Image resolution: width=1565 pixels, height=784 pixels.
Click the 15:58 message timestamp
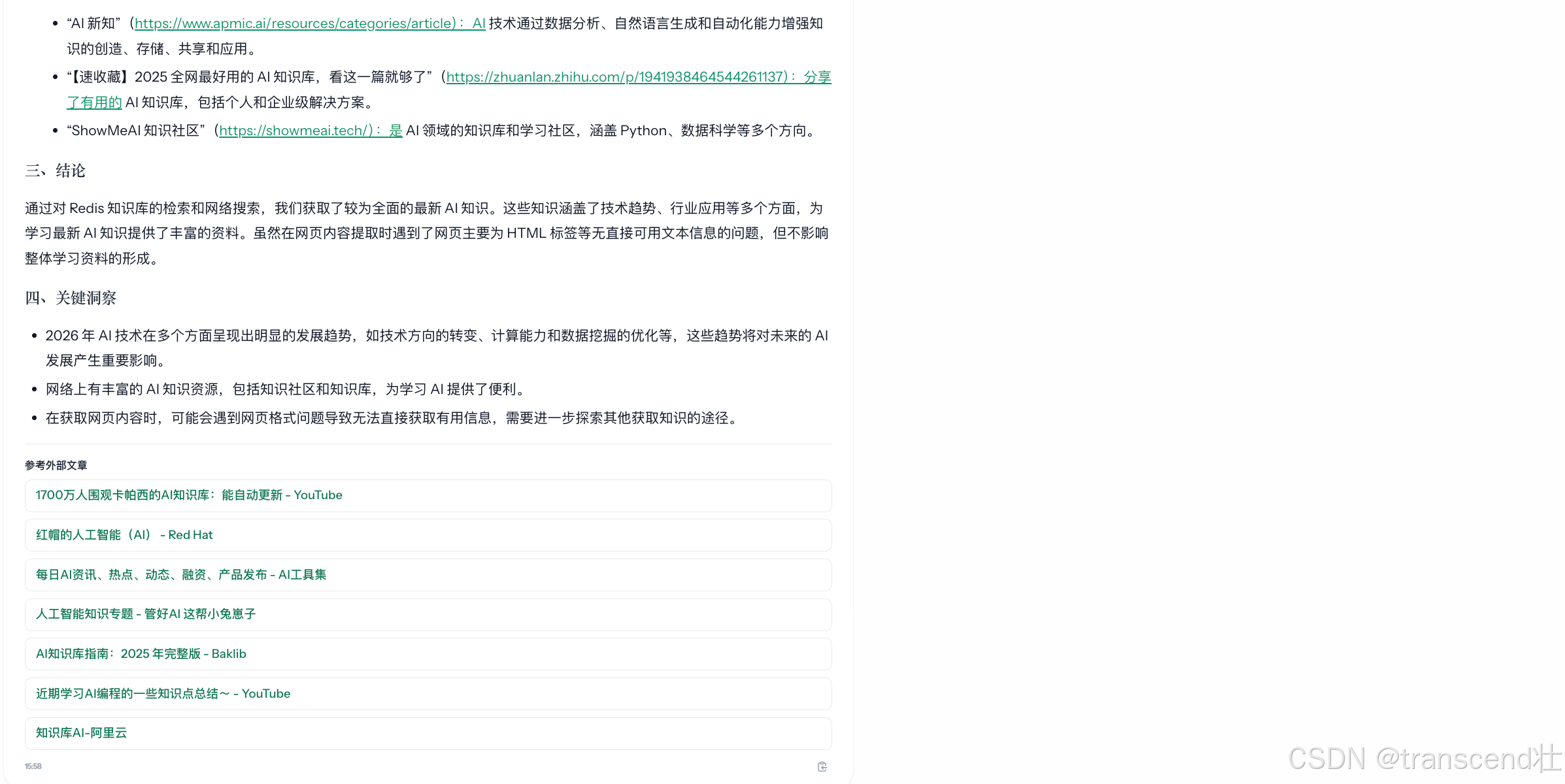point(33,766)
